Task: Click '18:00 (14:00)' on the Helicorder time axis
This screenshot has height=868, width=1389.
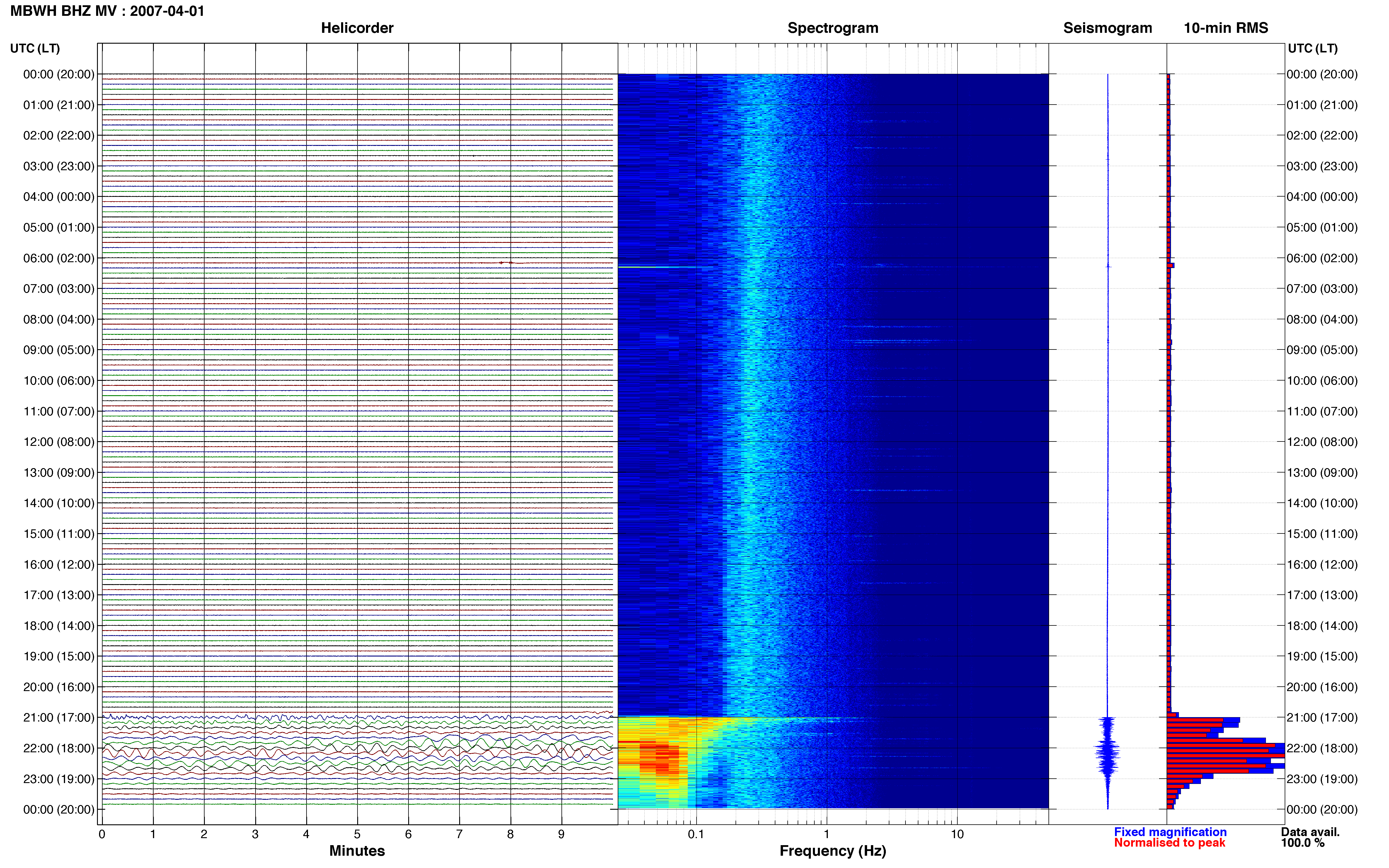Action: point(59,626)
